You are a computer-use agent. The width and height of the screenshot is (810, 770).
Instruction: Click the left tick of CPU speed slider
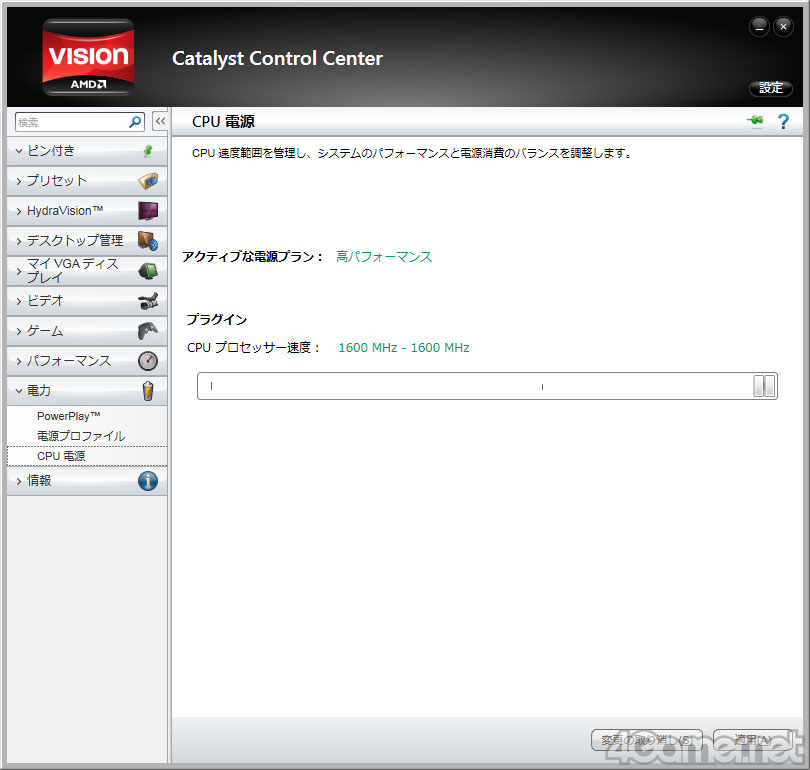[x=211, y=386]
